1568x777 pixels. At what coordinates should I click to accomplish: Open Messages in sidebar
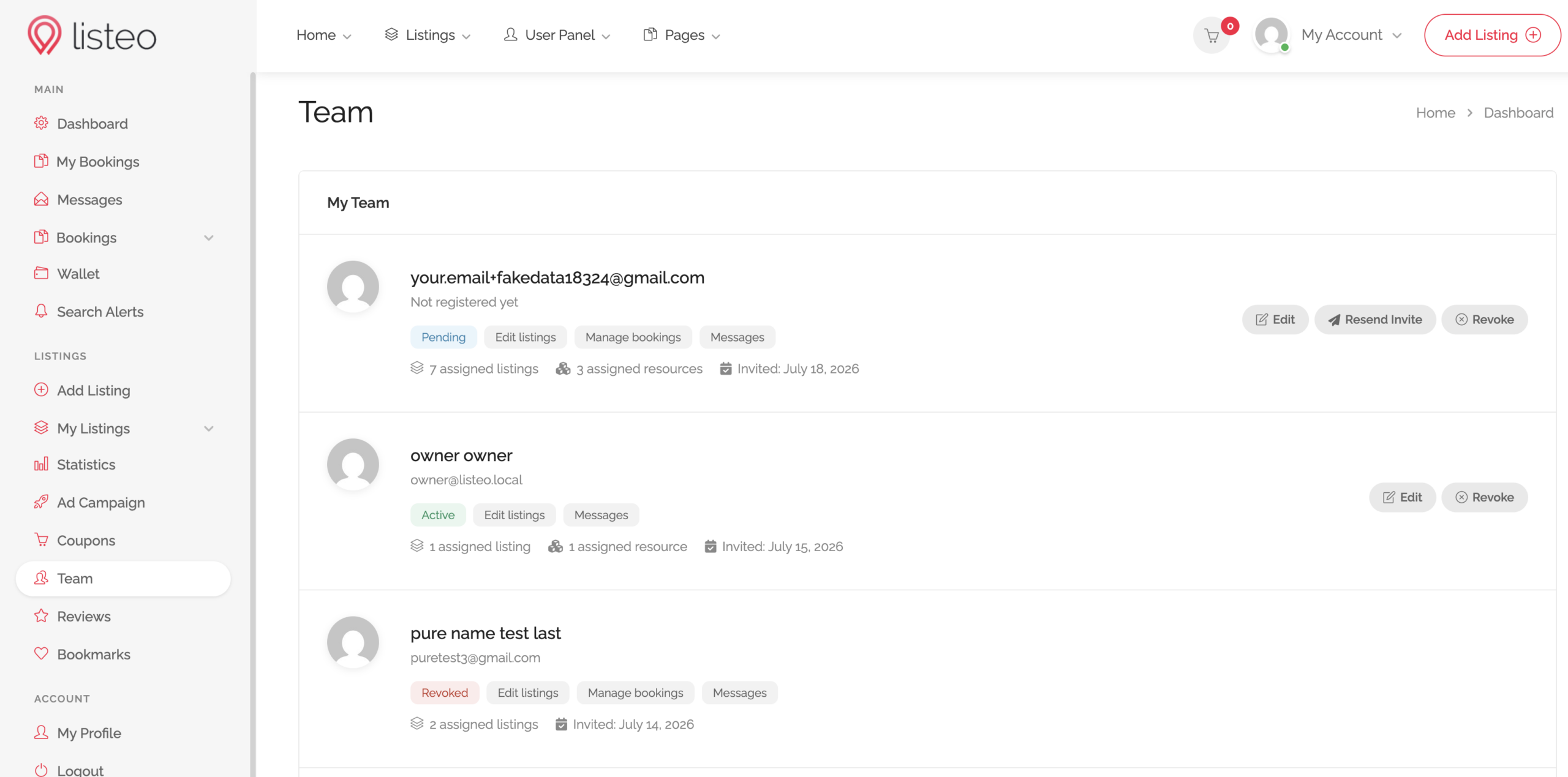point(89,200)
